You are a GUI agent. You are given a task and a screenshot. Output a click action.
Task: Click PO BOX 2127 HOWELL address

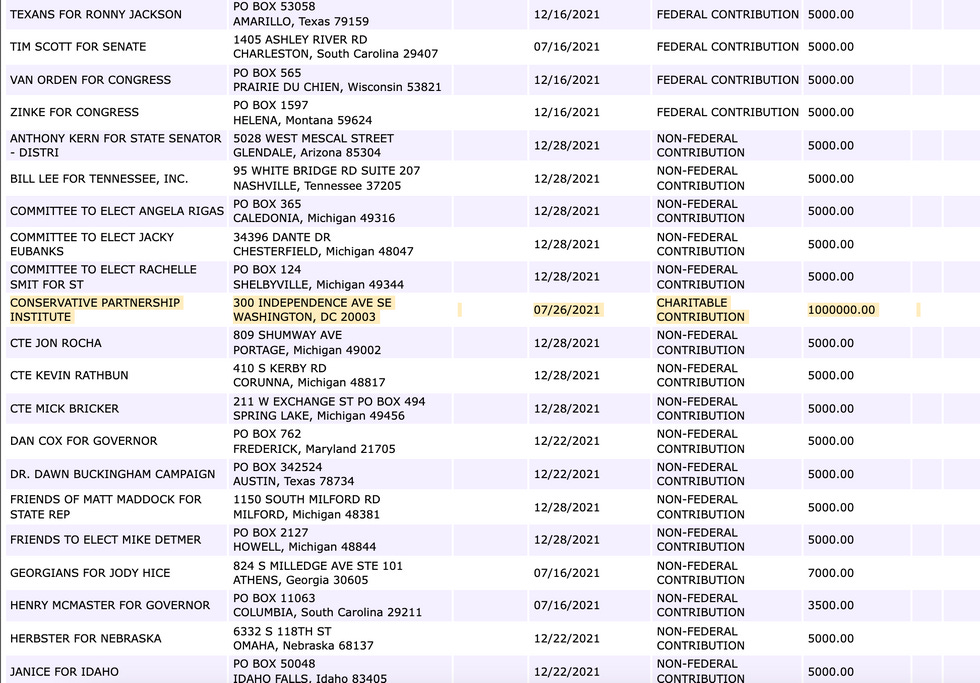(x=304, y=540)
